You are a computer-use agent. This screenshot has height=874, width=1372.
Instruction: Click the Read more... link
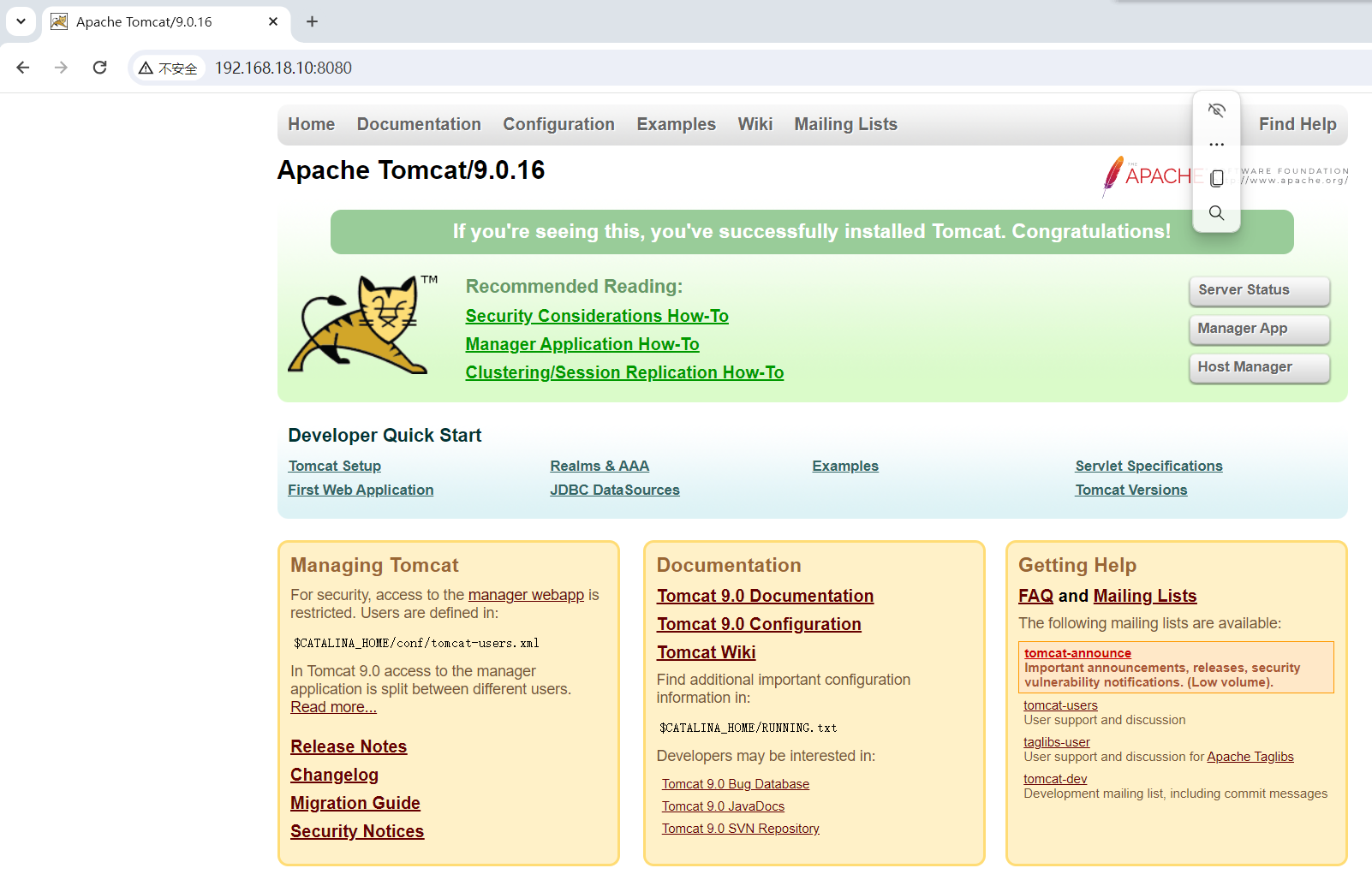pyautogui.click(x=333, y=707)
